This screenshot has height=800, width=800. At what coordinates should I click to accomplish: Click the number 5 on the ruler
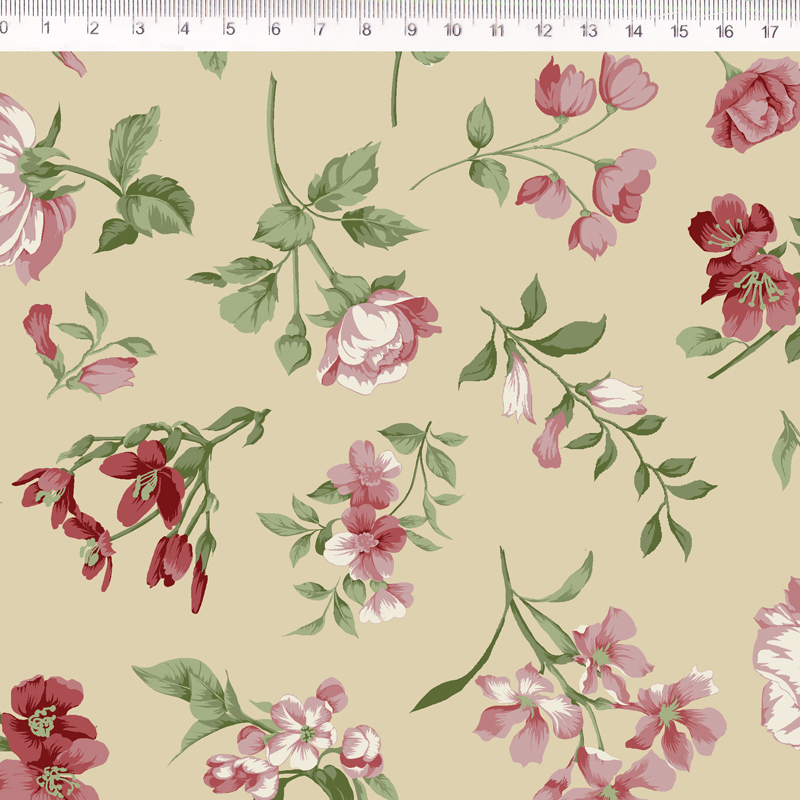coord(229,30)
